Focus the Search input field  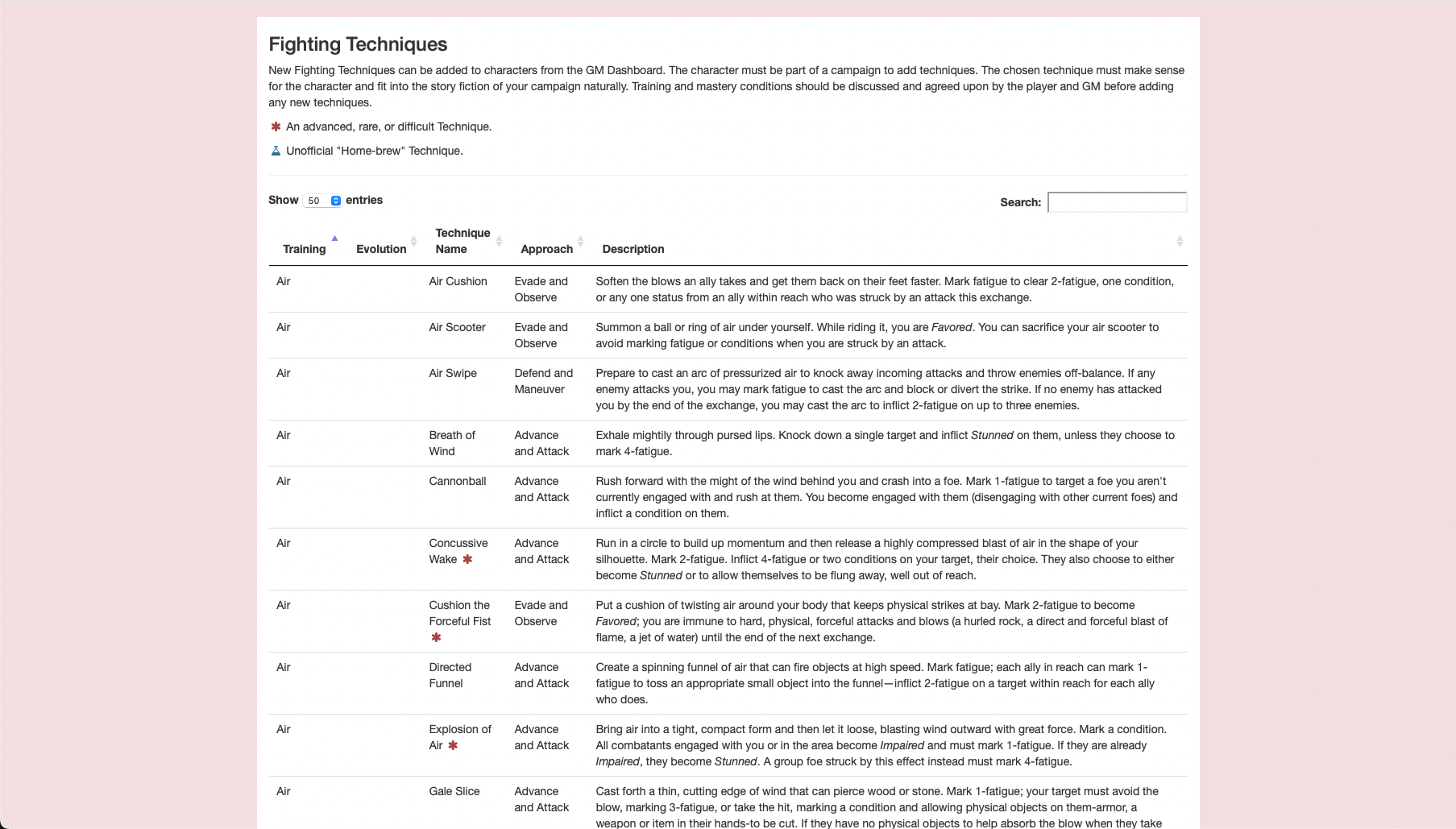1117,202
